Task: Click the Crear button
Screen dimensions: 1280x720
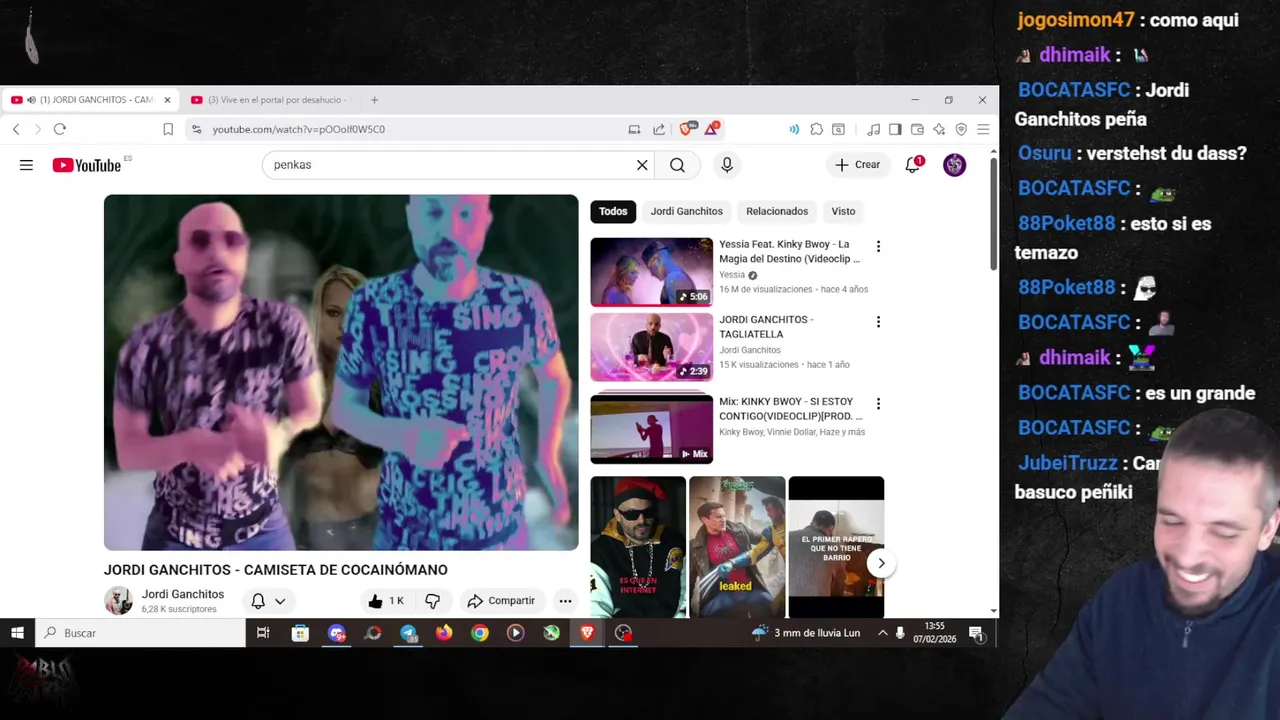Action: coord(858,165)
